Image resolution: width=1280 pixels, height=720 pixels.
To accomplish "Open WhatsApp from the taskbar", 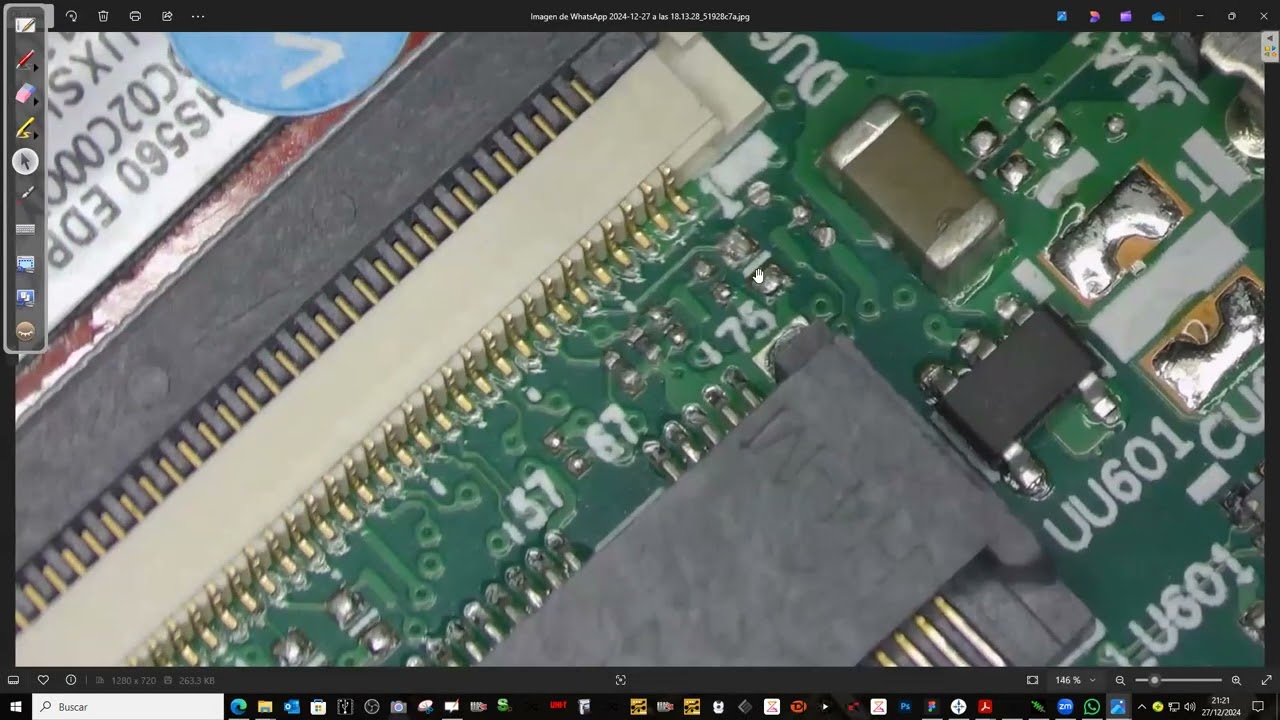I will (1092, 706).
